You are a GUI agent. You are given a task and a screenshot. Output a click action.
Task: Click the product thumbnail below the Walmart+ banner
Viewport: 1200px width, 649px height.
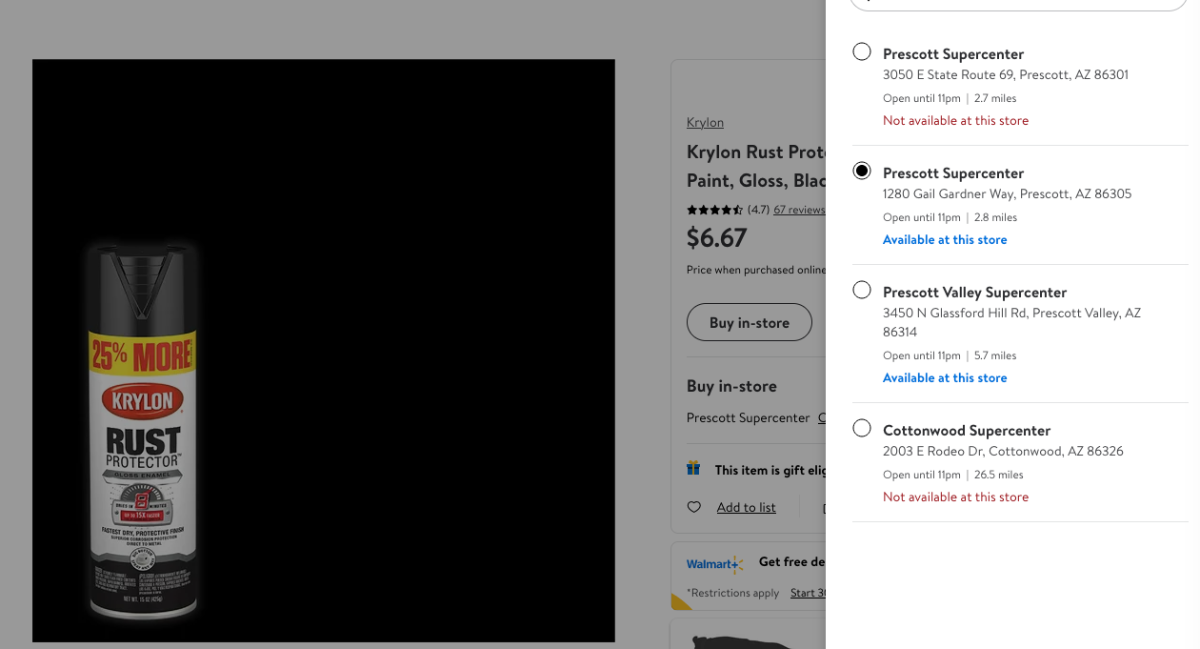[x=745, y=640]
